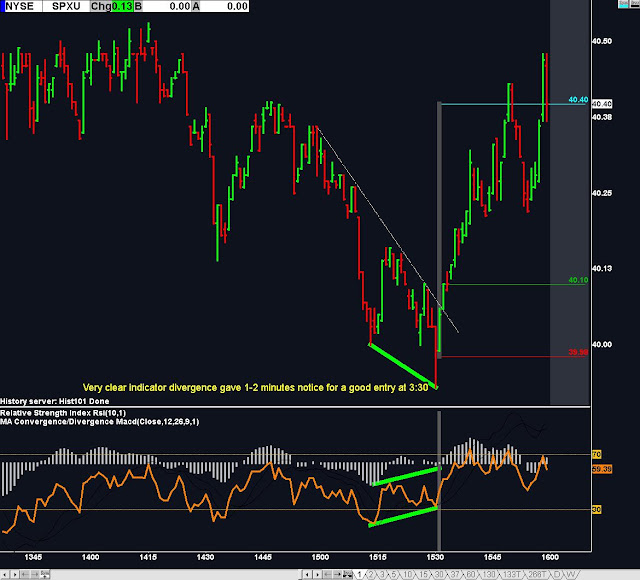Click the SPXU symbol field
Viewport: 640px width, 580px height.
pyautogui.click(x=66, y=6)
